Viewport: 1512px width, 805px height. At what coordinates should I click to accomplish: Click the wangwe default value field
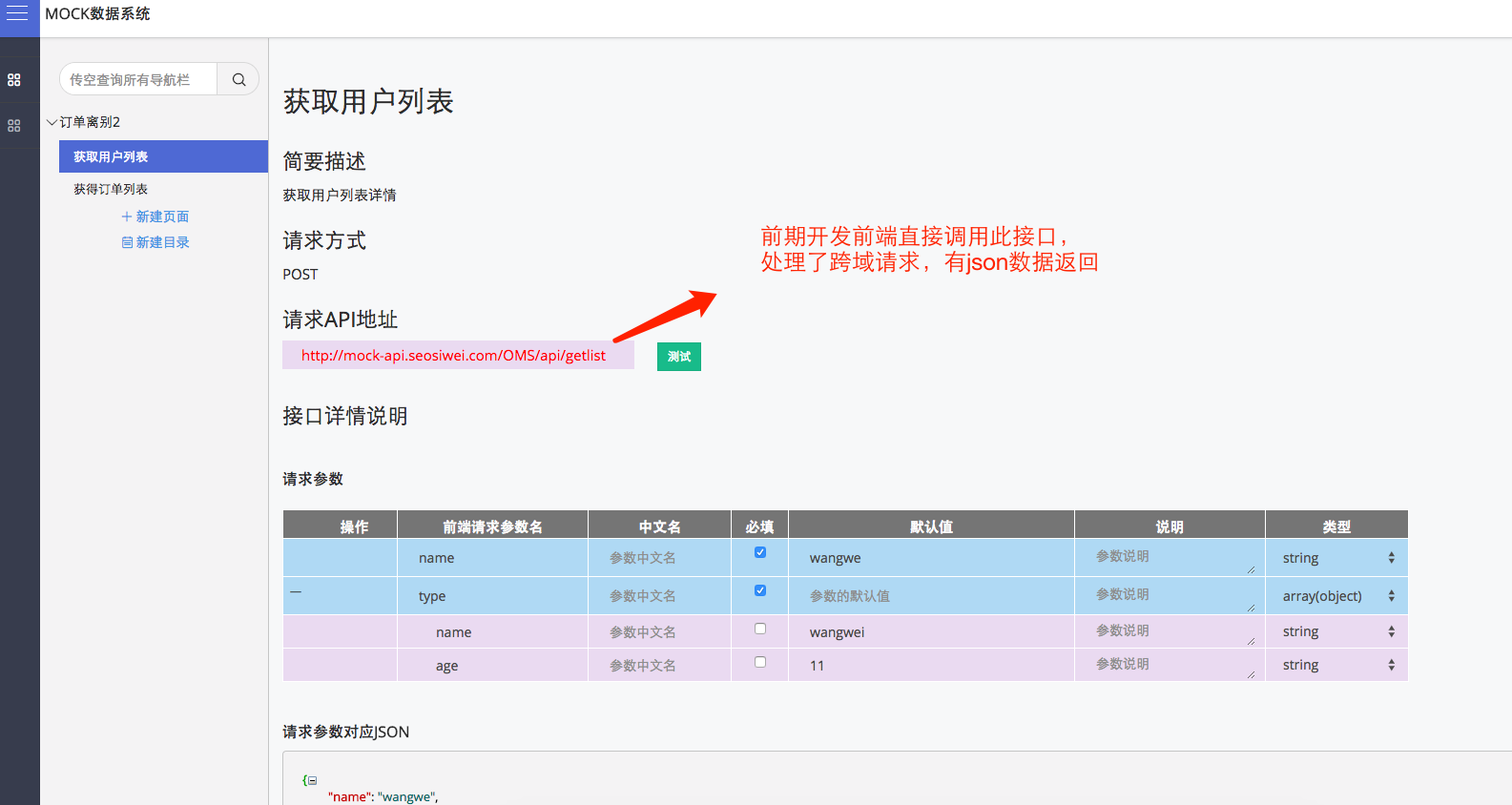pyautogui.click(x=931, y=558)
